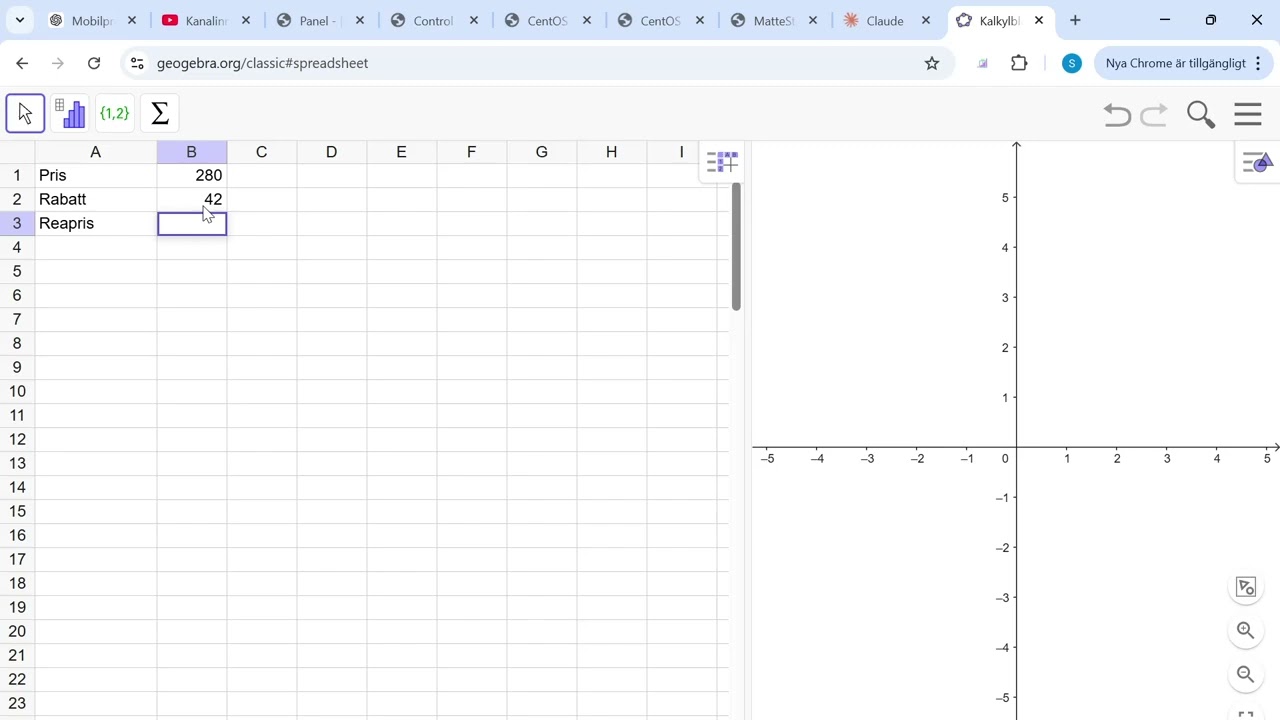Open the Sum sigma tool
Screen dimensions: 1280x720
tap(160, 113)
